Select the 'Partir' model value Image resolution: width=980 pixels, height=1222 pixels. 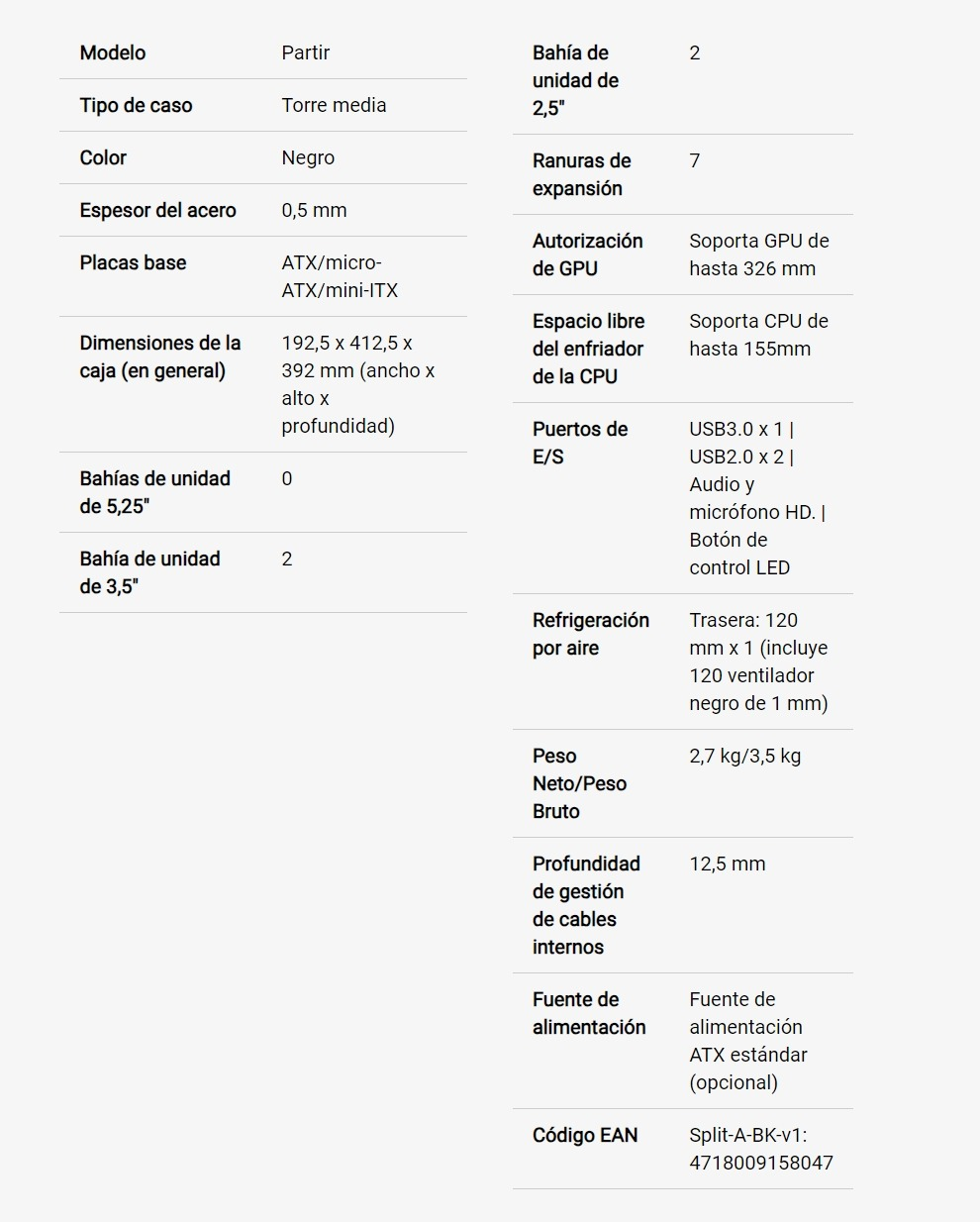[305, 52]
